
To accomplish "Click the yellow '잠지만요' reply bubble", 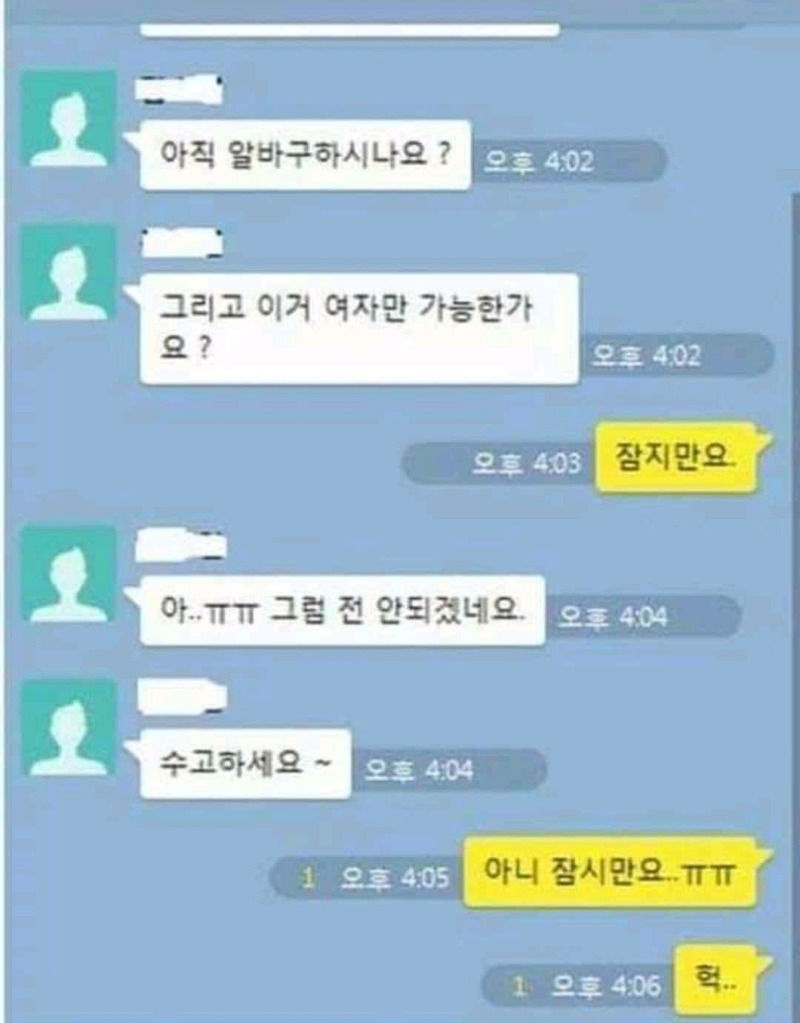I will click(676, 458).
